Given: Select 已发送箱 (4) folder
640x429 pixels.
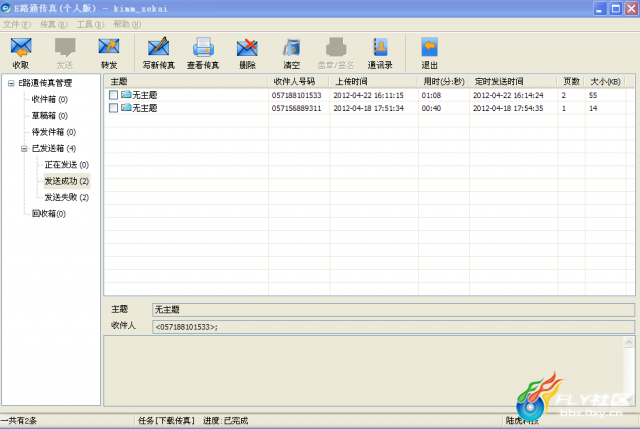Looking at the screenshot, I should point(53,148).
